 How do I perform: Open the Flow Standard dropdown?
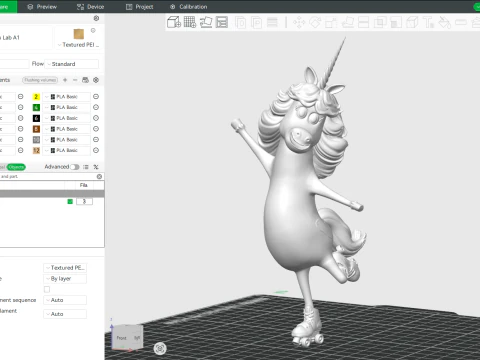(72, 64)
